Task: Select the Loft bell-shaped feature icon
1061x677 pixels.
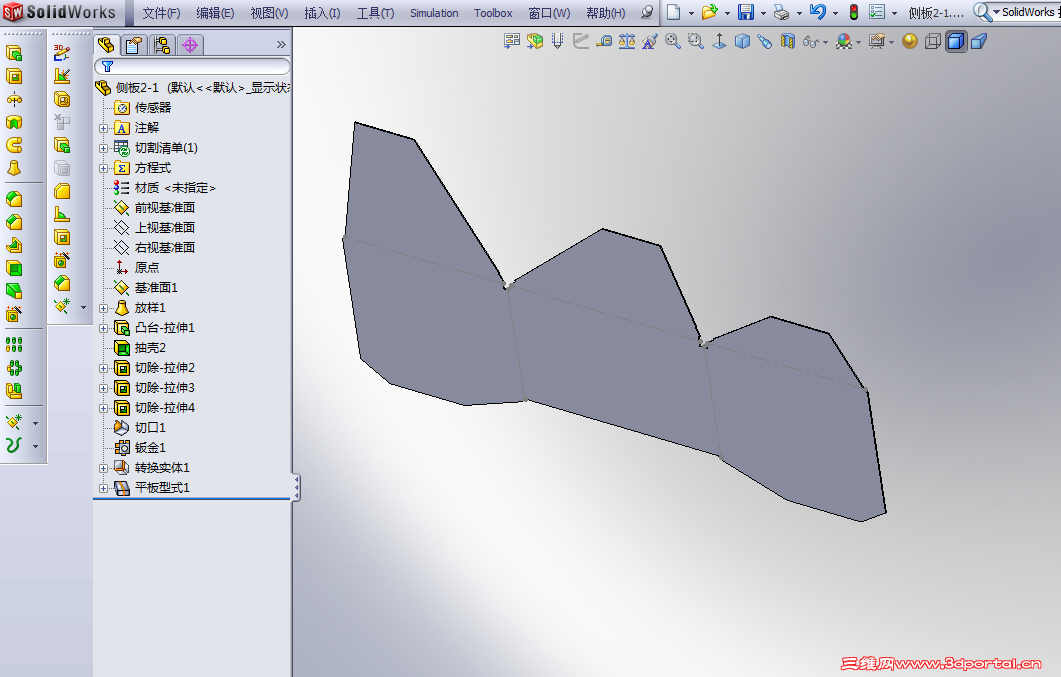Action: [14, 168]
